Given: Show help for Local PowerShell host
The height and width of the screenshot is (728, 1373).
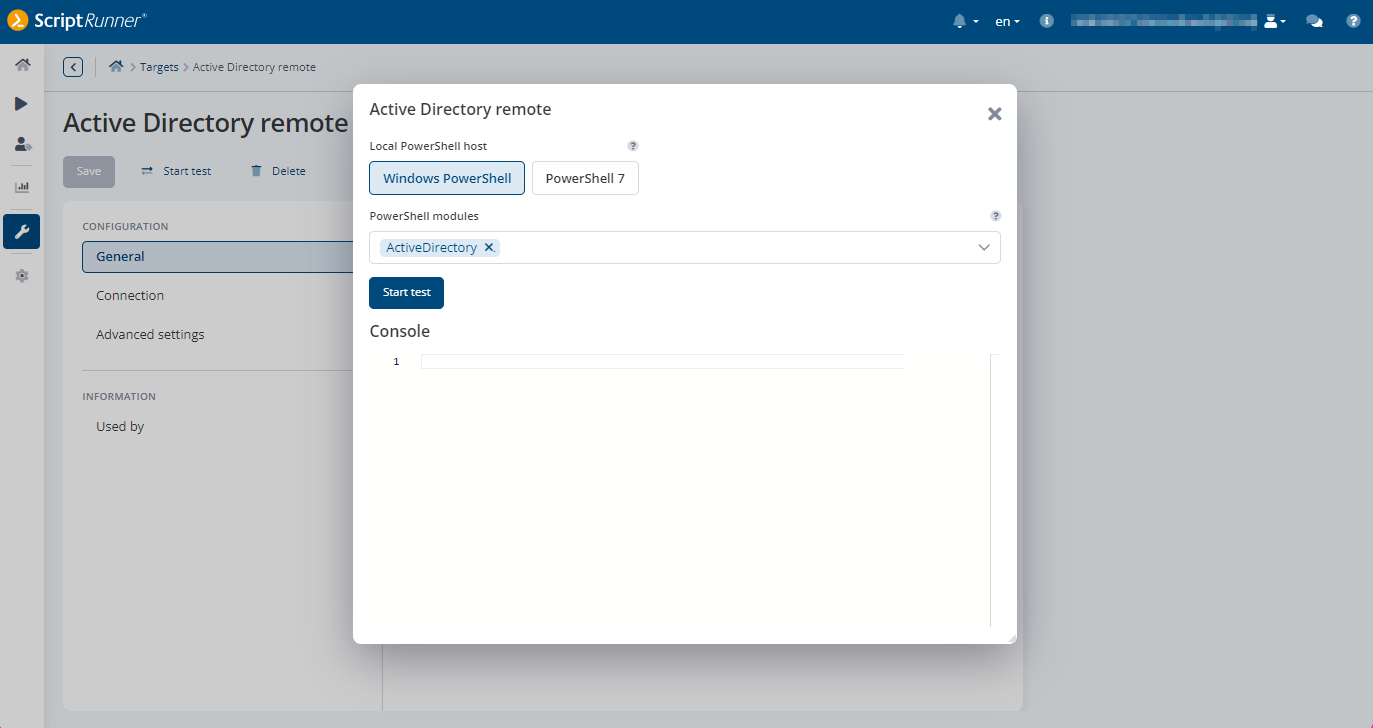Looking at the screenshot, I should click(633, 146).
